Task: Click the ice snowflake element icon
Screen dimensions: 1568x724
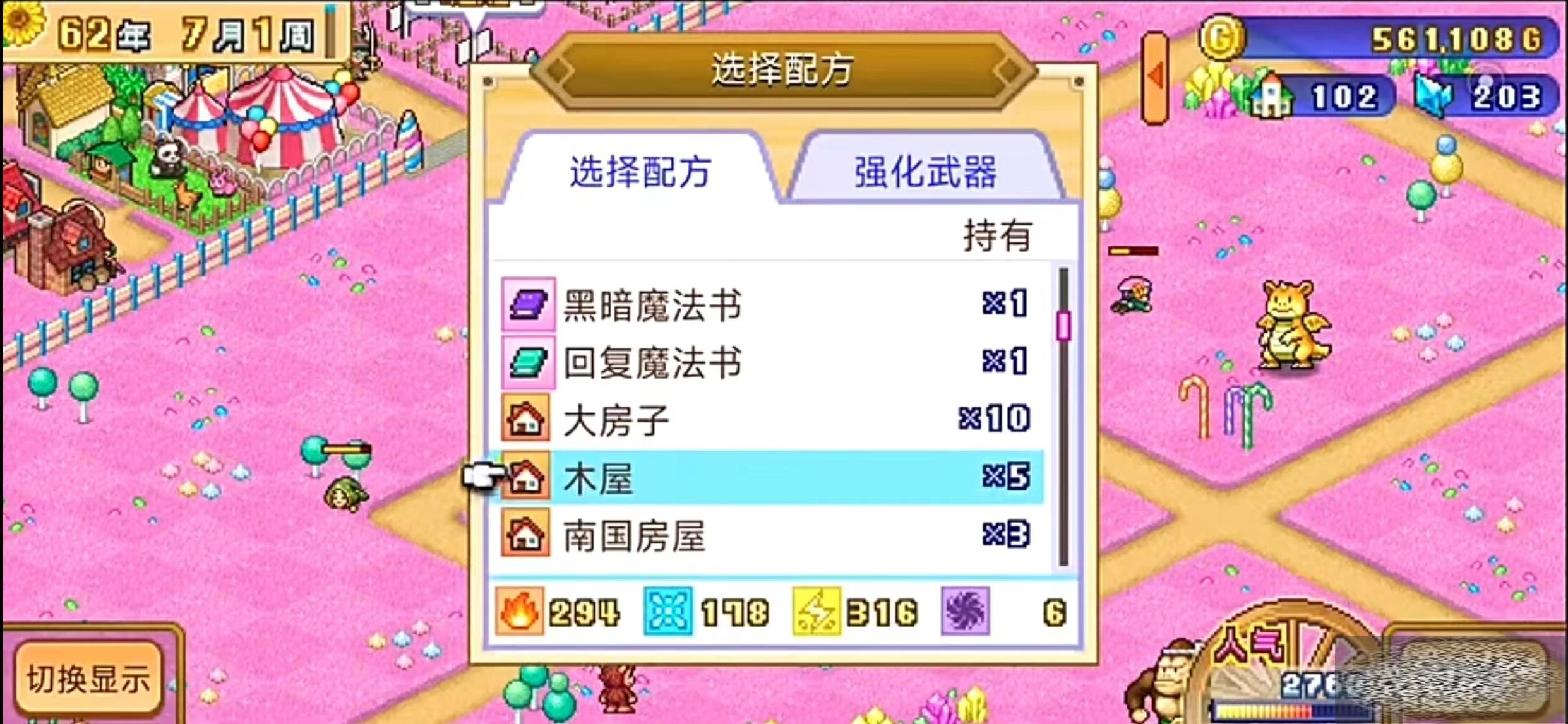Action: (668, 611)
